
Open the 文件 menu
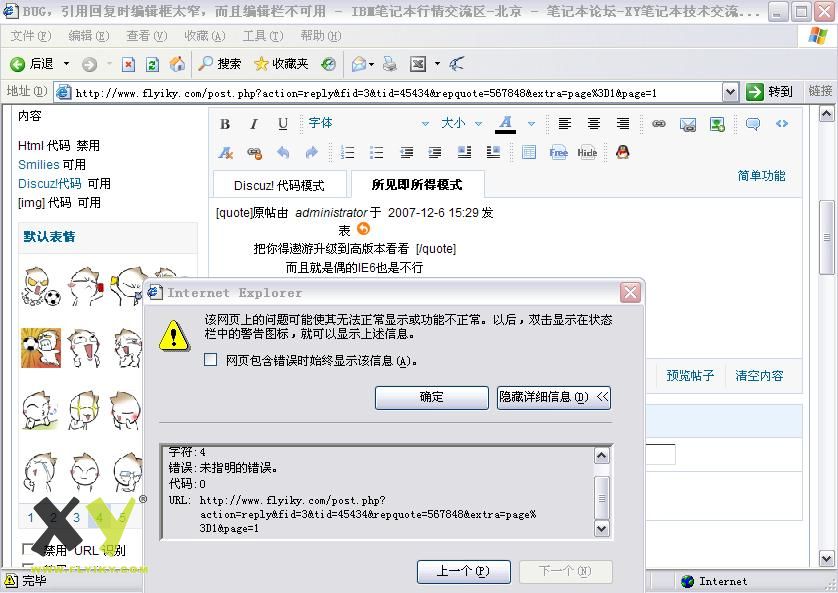(x=31, y=36)
